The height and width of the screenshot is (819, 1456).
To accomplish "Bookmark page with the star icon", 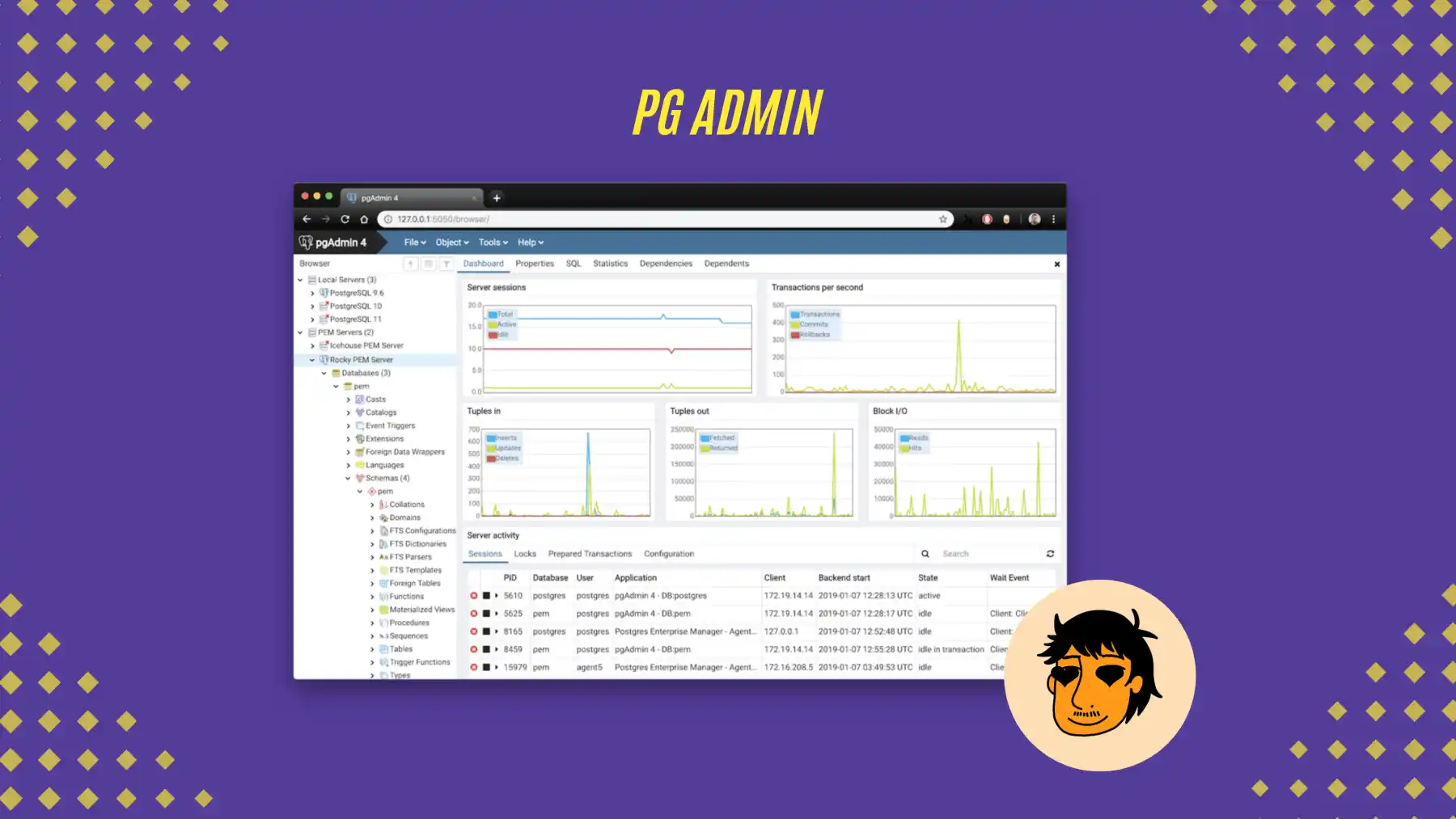I will (x=942, y=219).
